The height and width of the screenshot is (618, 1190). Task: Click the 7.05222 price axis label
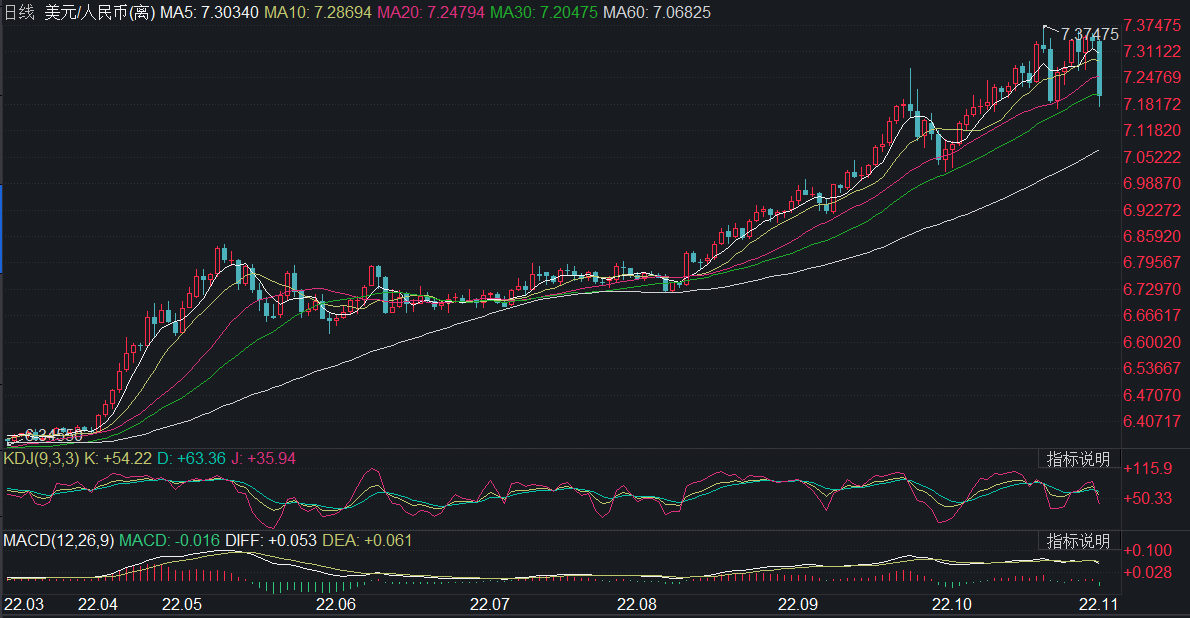1150,158
